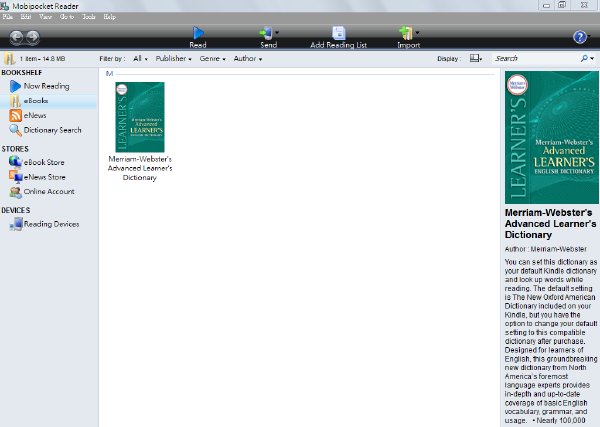
Task: Click the BOOKSHELF section heading
Action: 22,73
